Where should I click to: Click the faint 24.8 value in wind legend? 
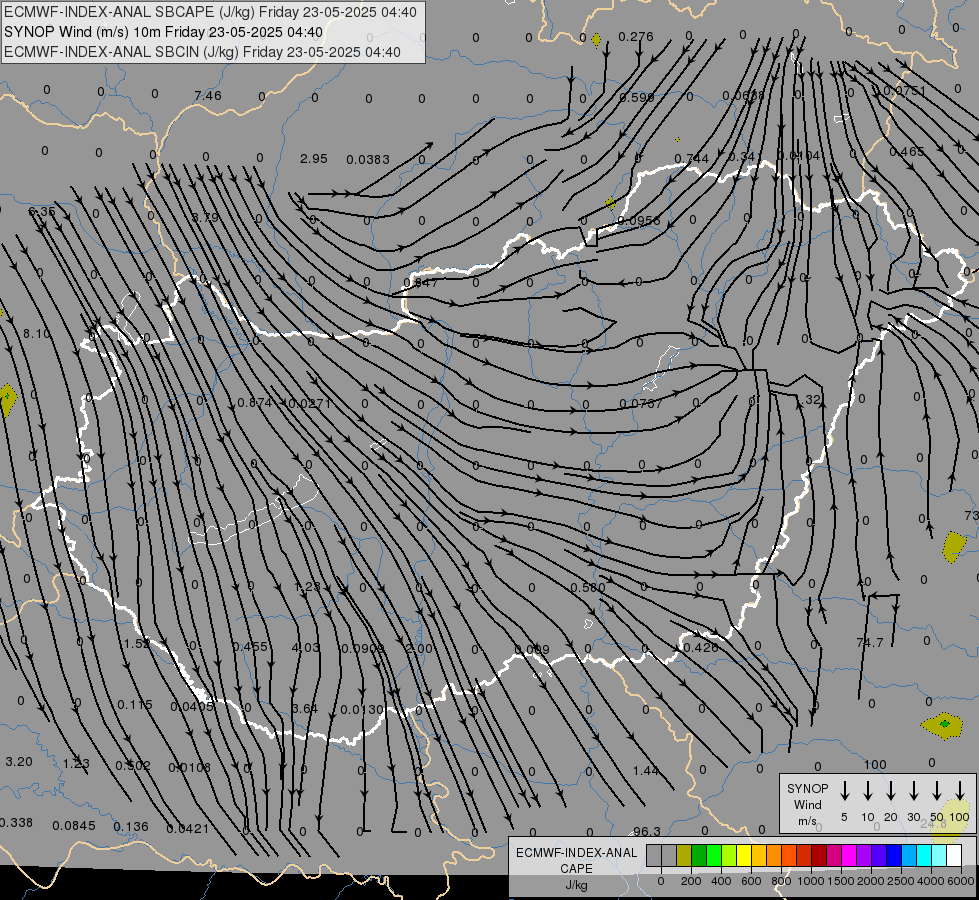(x=934, y=824)
